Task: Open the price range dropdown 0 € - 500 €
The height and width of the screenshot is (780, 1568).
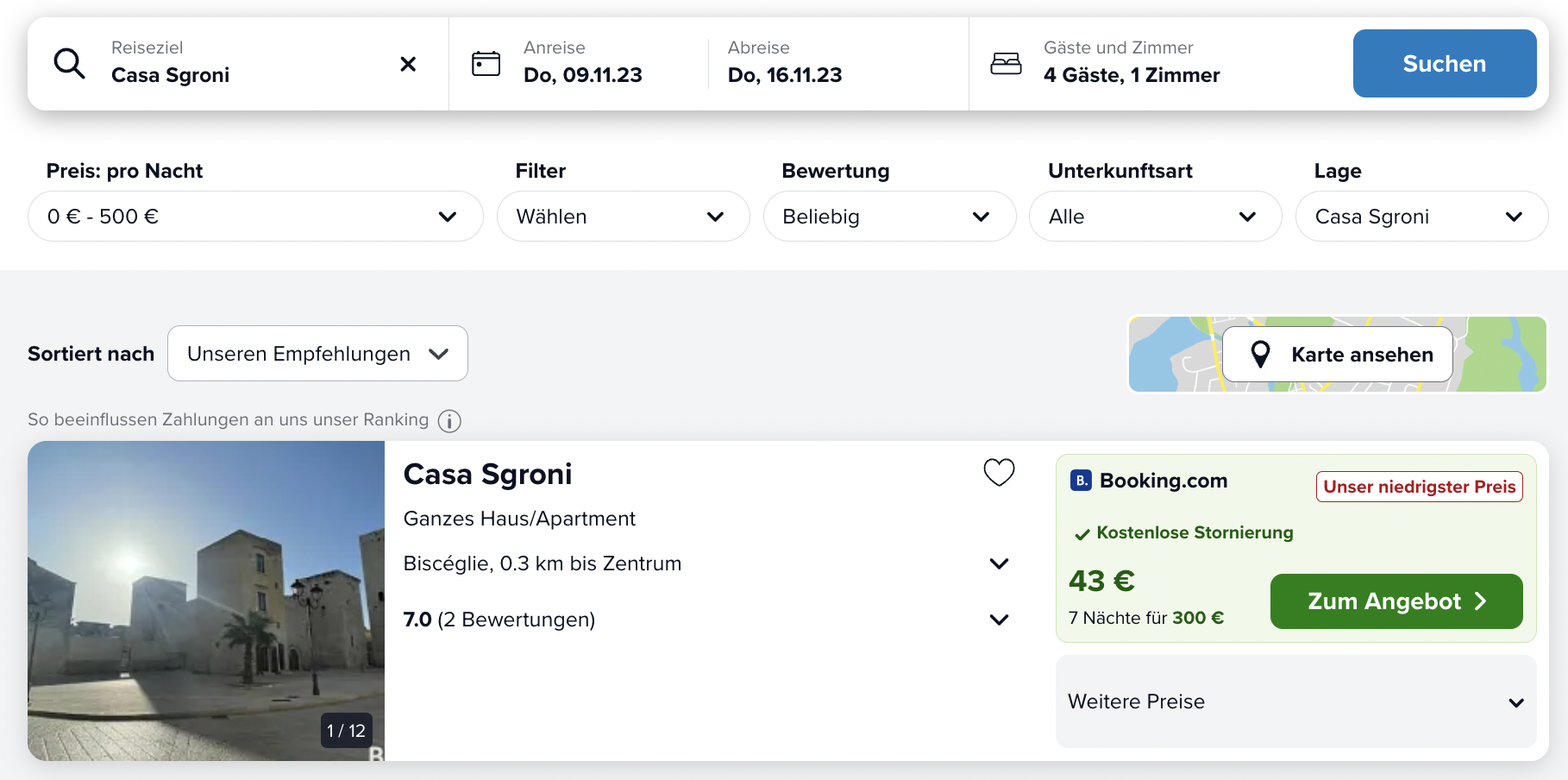Action: point(255,217)
